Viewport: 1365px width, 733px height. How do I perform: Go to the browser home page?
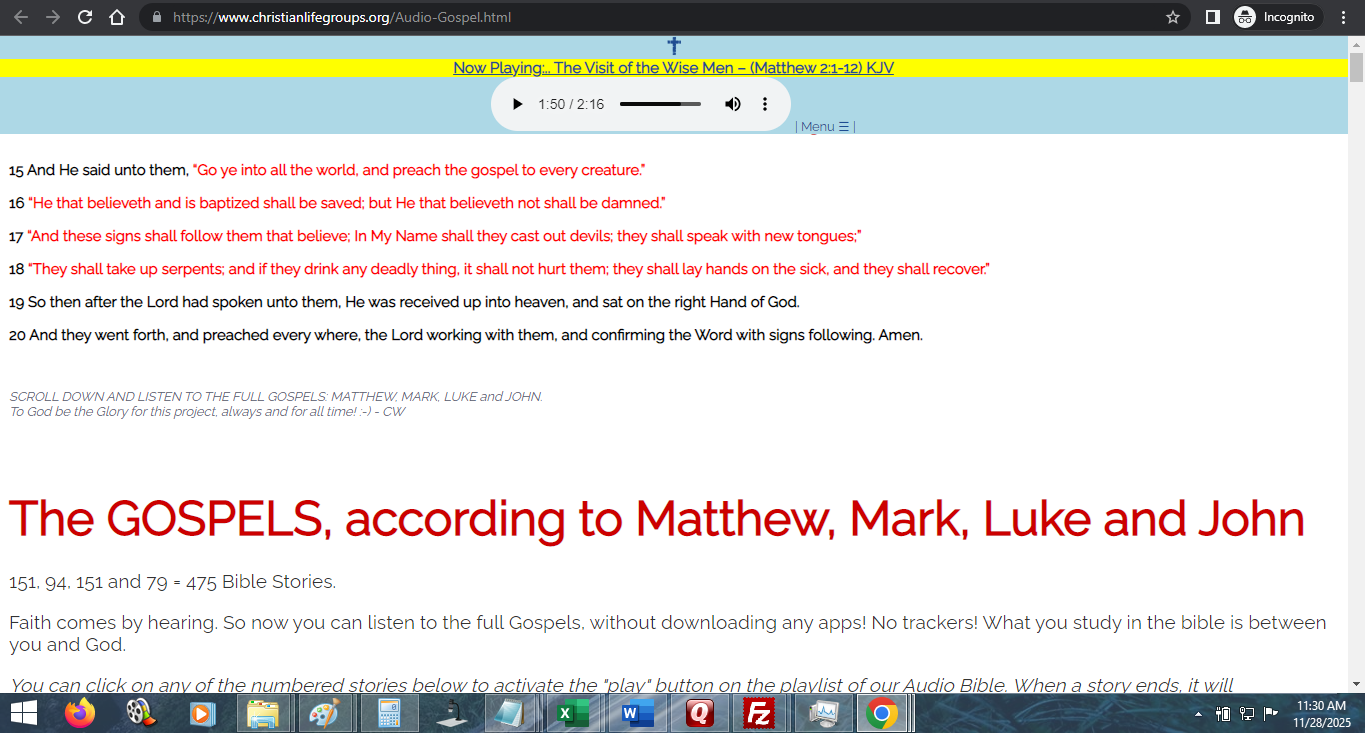[x=117, y=17]
